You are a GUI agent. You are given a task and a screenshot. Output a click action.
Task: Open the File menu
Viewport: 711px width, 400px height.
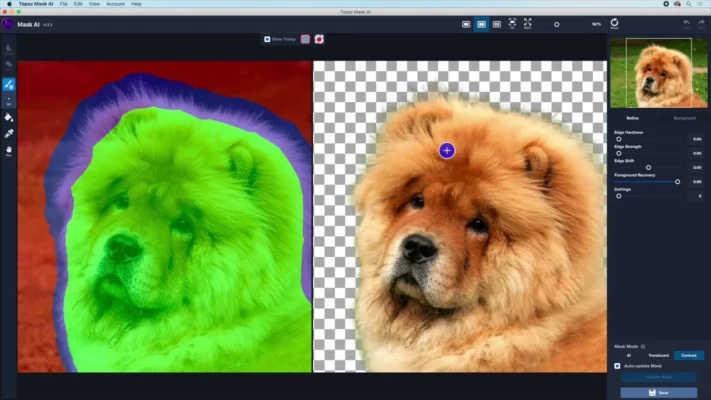coord(63,4)
